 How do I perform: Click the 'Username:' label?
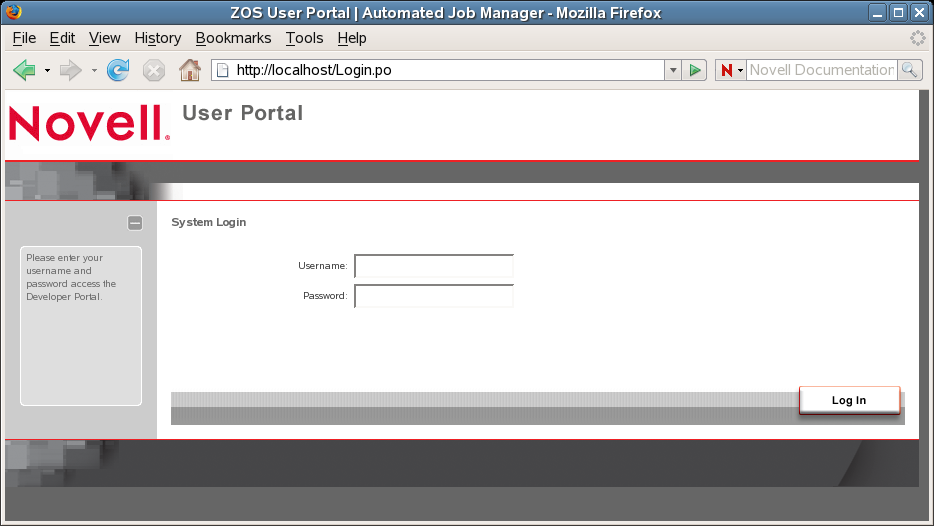(x=323, y=266)
